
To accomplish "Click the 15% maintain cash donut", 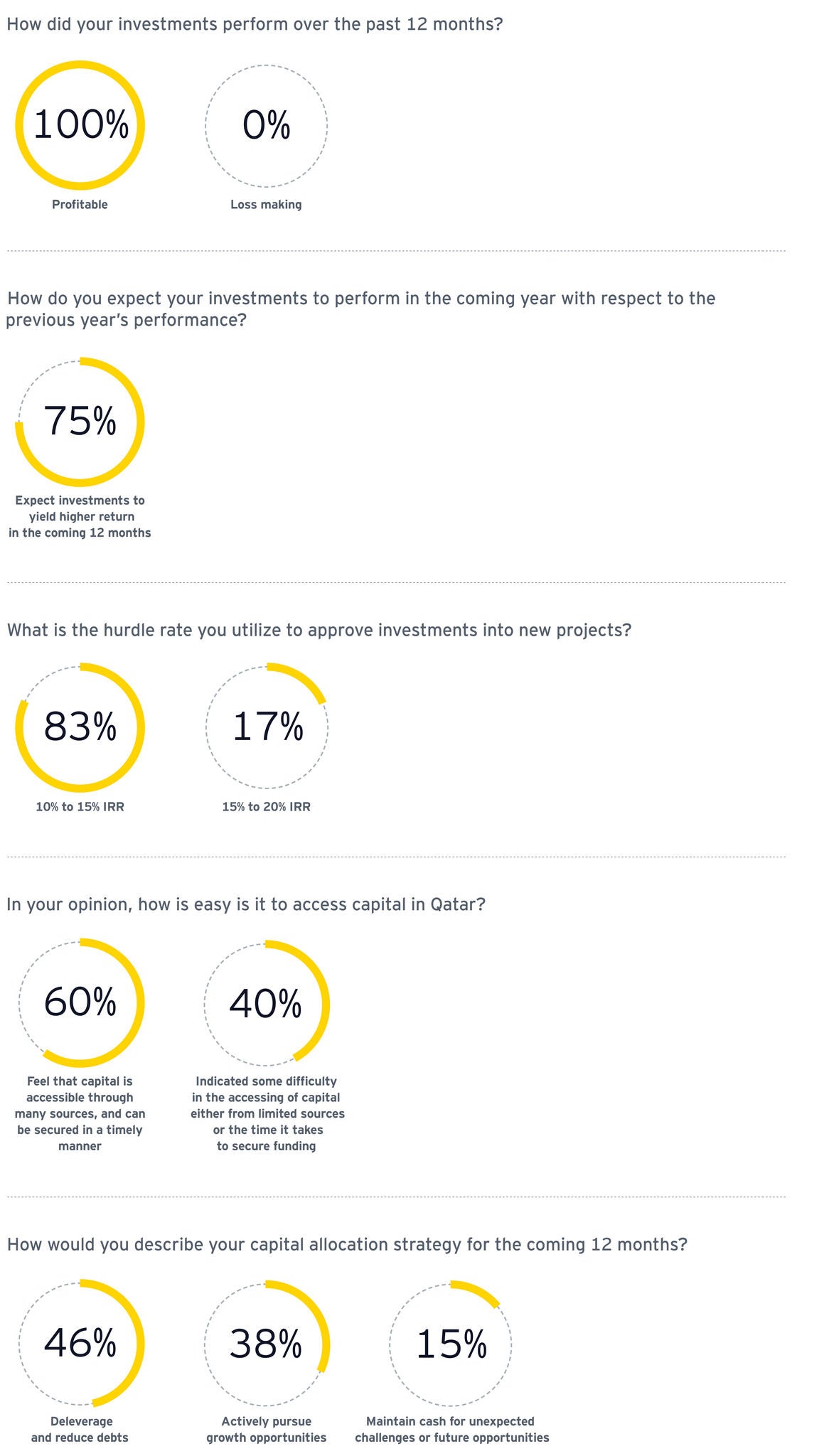I will 451,1344.
